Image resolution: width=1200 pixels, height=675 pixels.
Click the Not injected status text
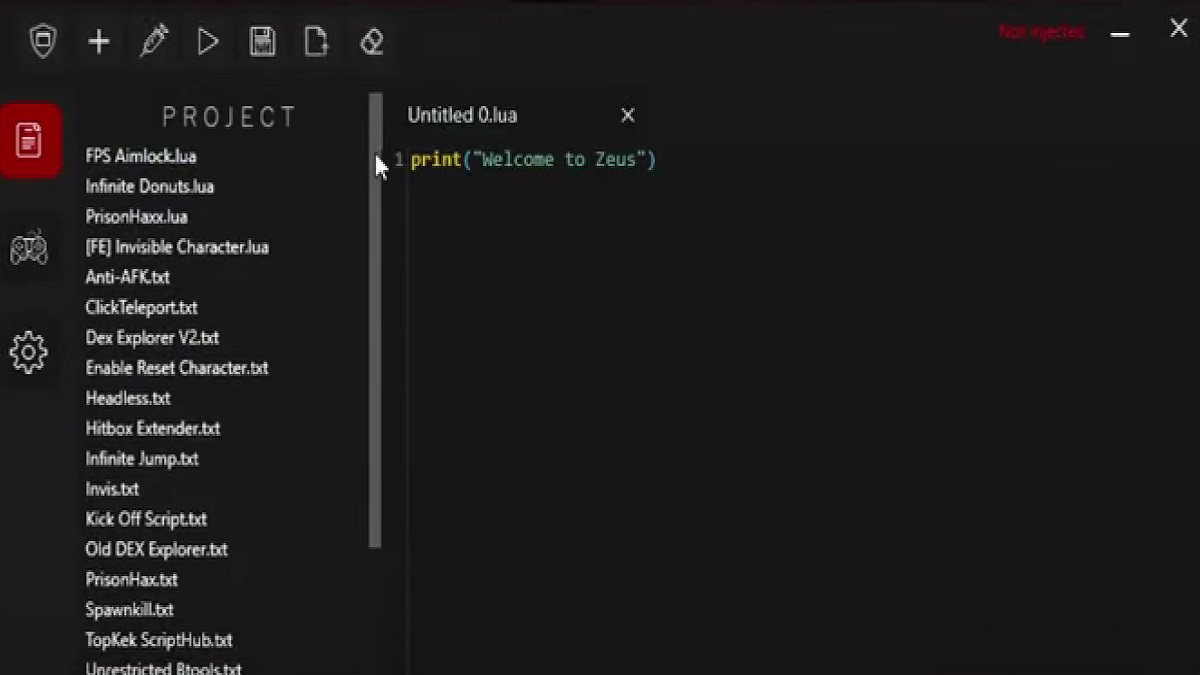(1040, 31)
